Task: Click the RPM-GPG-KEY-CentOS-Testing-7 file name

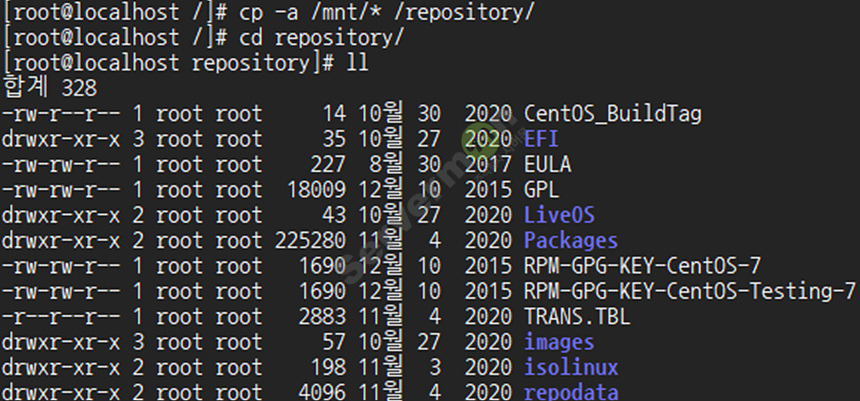Action: tap(689, 291)
